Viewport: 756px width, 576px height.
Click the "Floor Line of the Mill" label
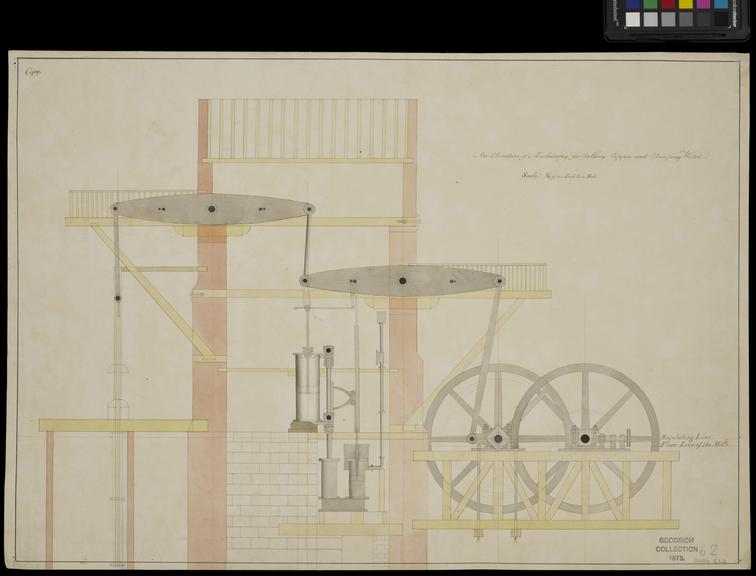[694, 443]
